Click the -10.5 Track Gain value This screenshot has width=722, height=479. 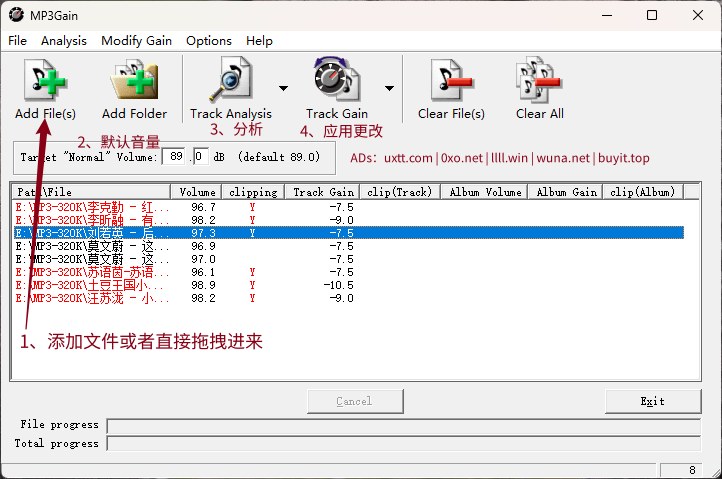pyautogui.click(x=338, y=286)
